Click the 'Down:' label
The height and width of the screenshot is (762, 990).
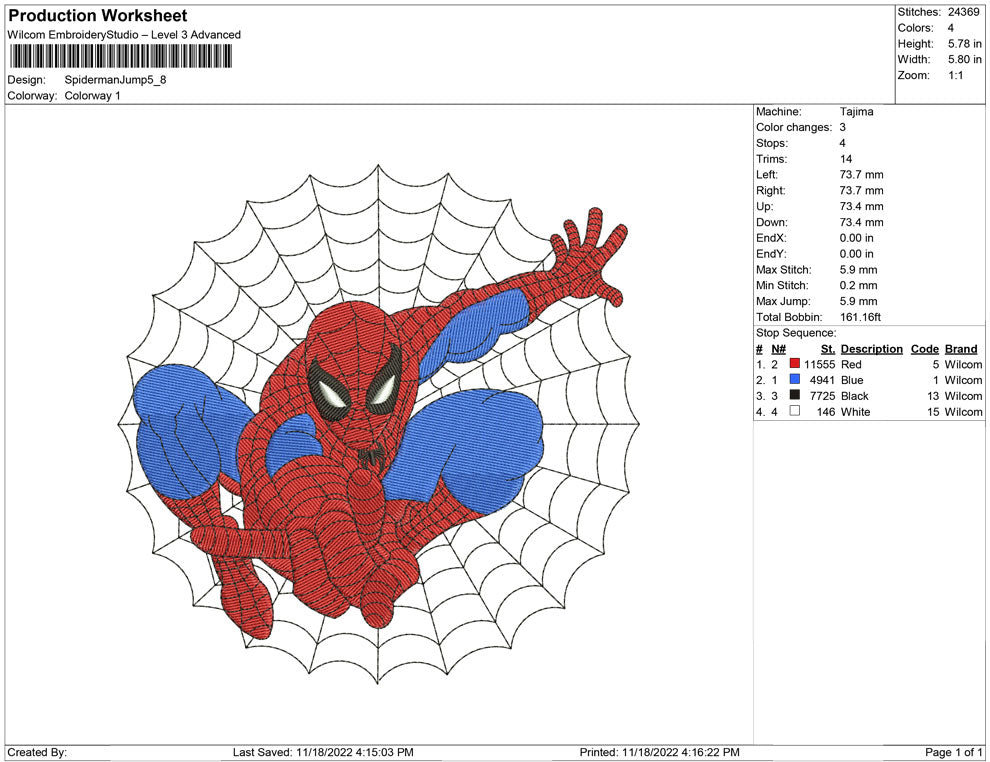pyautogui.click(x=772, y=222)
